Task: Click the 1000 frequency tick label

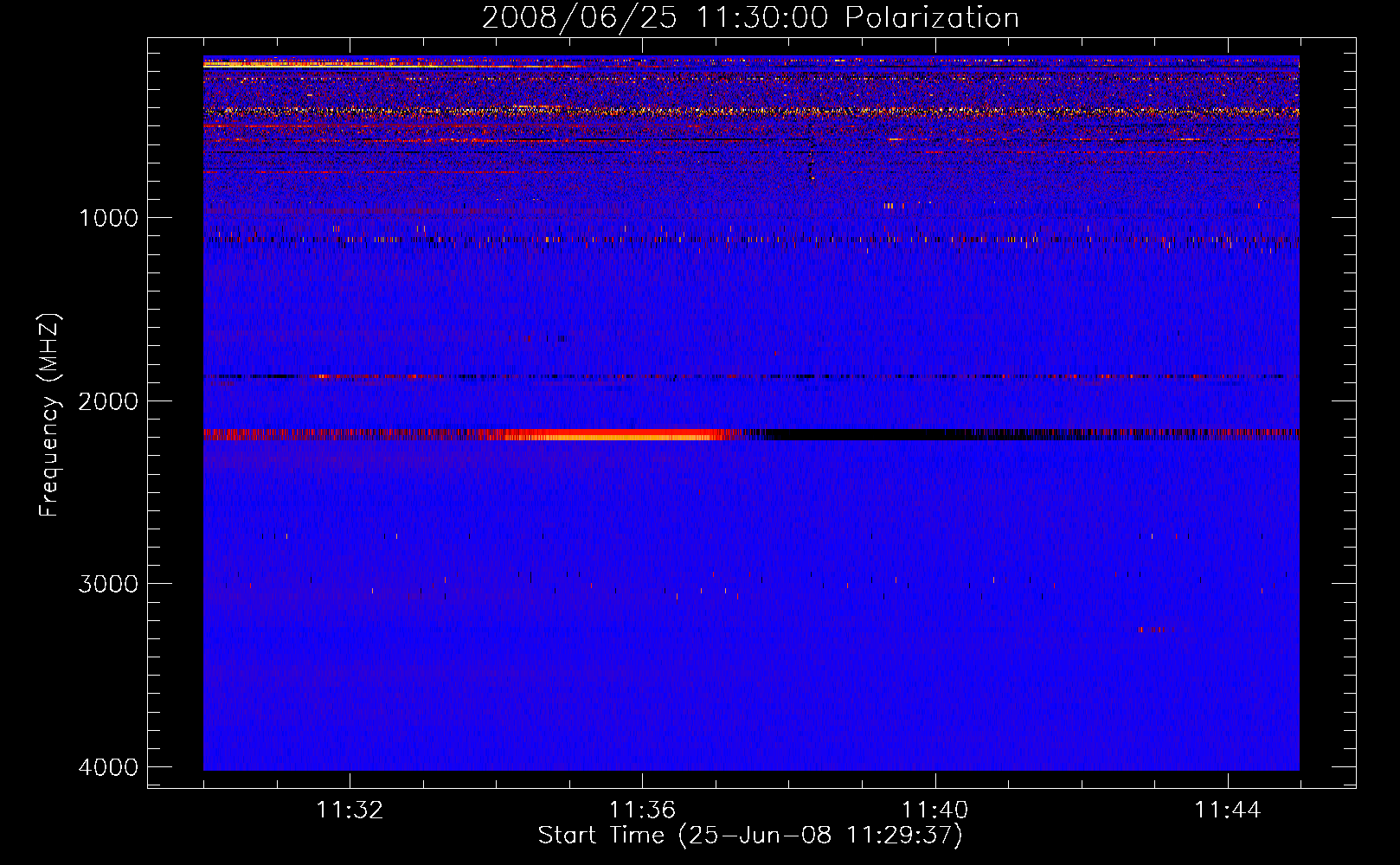Action: tap(108, 217)
